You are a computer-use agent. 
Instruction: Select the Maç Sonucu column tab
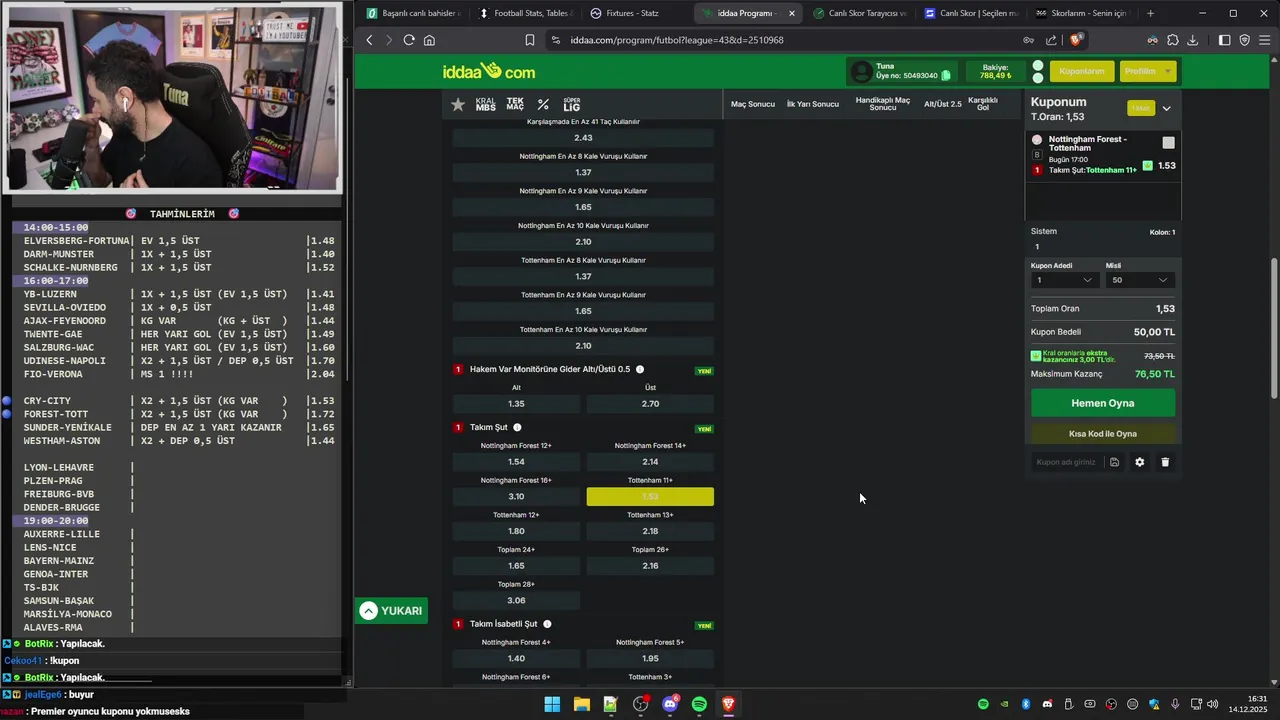tap(753, 104)
